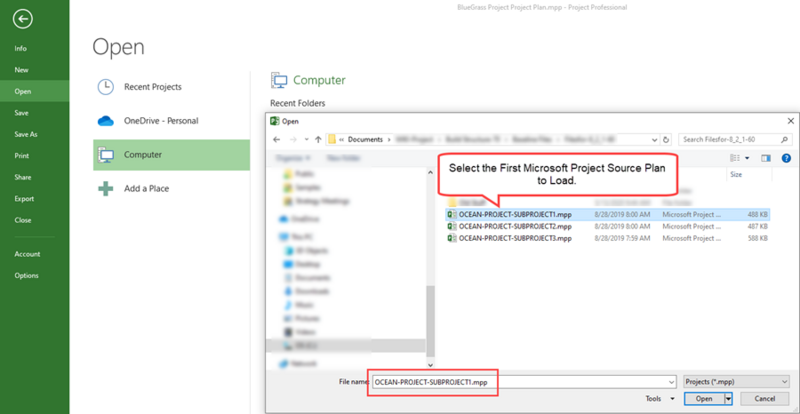Click the File name input field

523,382
